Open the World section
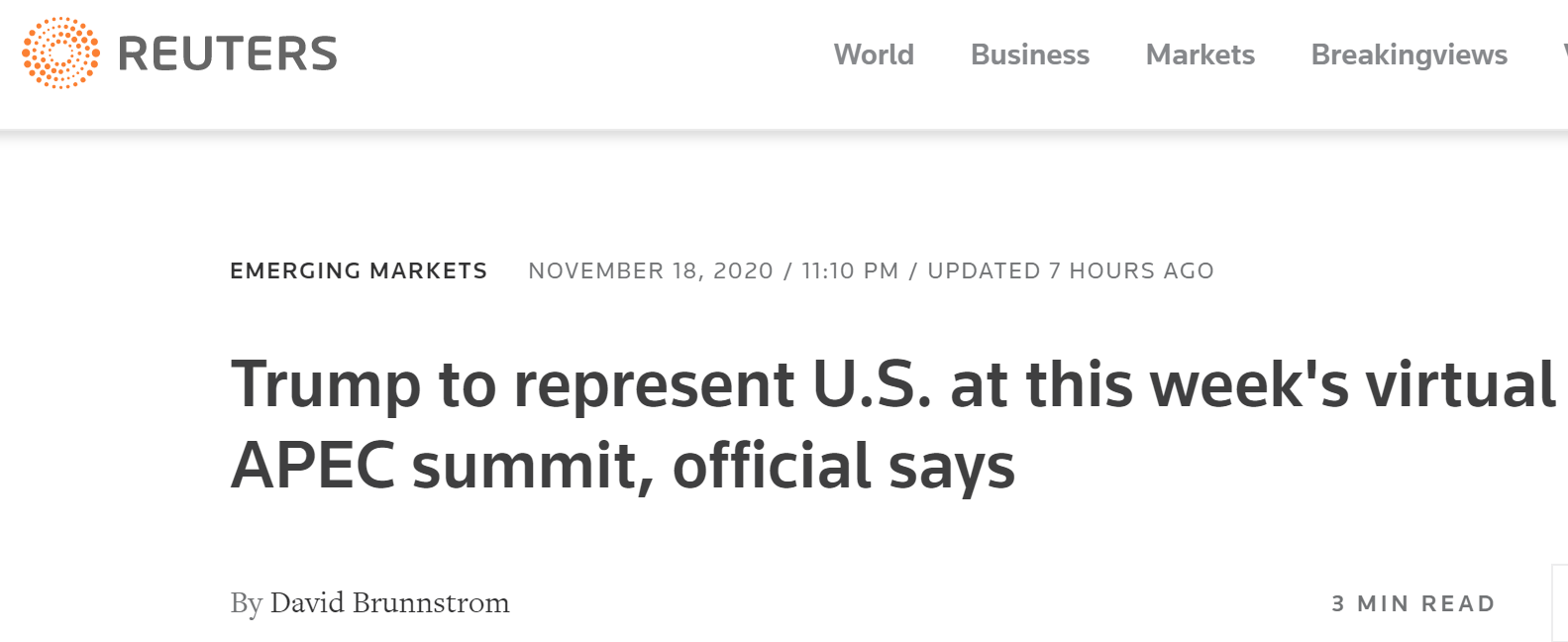This screenshot has width=1568, height=642. pos(874,54)
